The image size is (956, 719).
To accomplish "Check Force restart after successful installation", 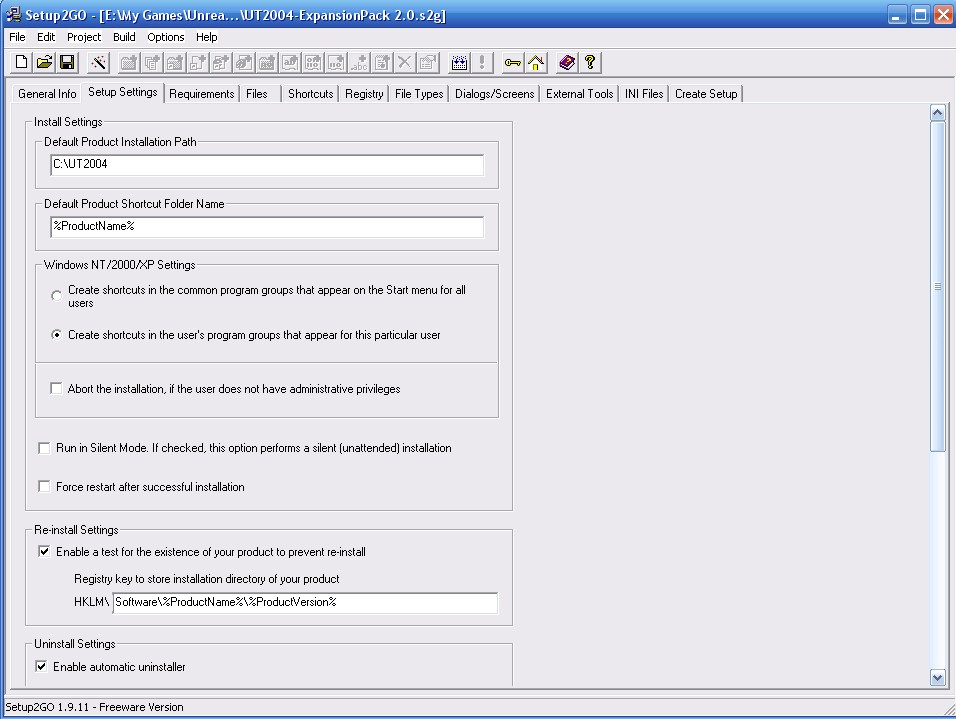I will 44,487.
